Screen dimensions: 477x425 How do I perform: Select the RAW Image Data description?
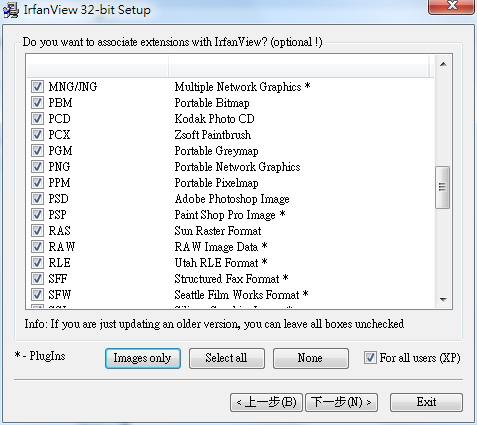coord(221,247)
